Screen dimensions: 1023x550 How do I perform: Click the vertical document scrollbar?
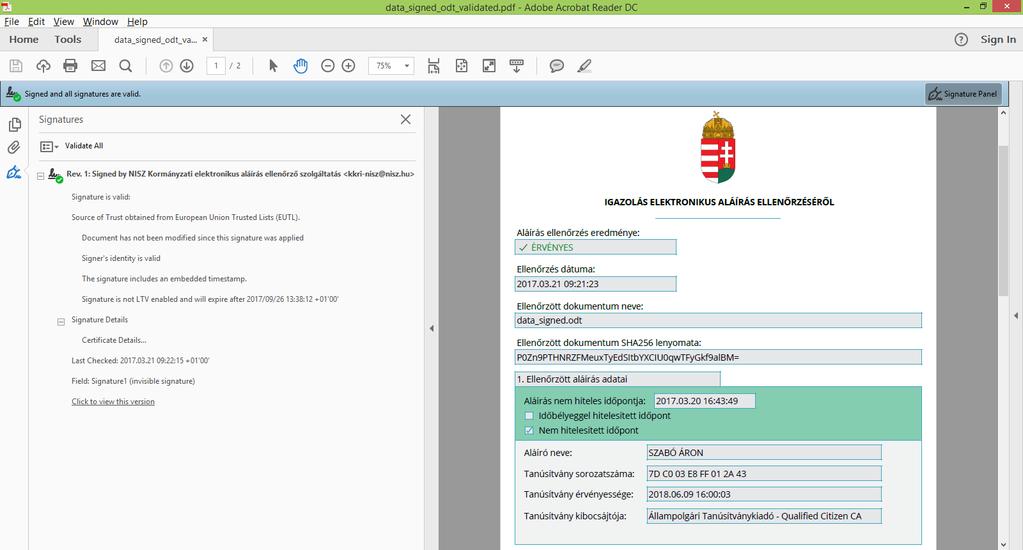click(x=1003, y=222)
